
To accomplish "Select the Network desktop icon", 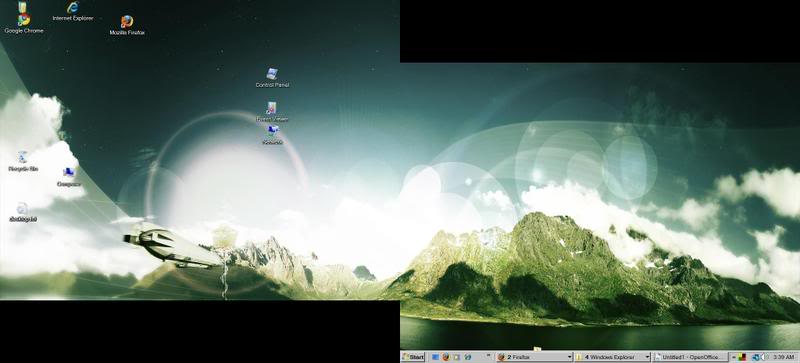I will [x=272, y=135].
